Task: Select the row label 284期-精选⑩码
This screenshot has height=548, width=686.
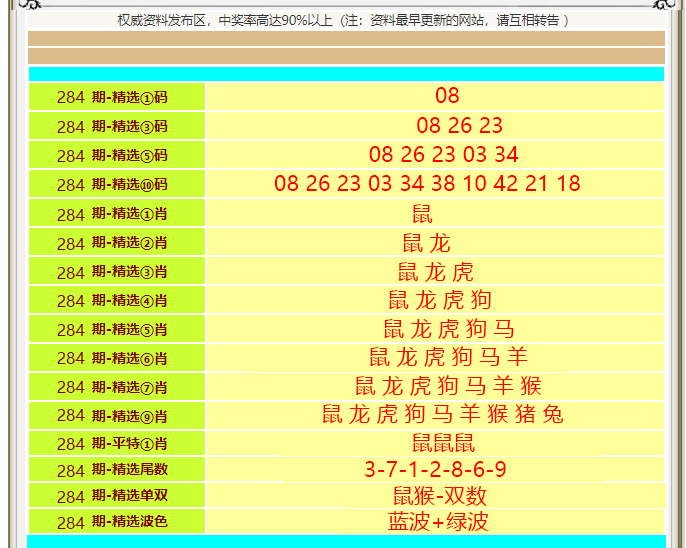Action: tap(112, 184)
